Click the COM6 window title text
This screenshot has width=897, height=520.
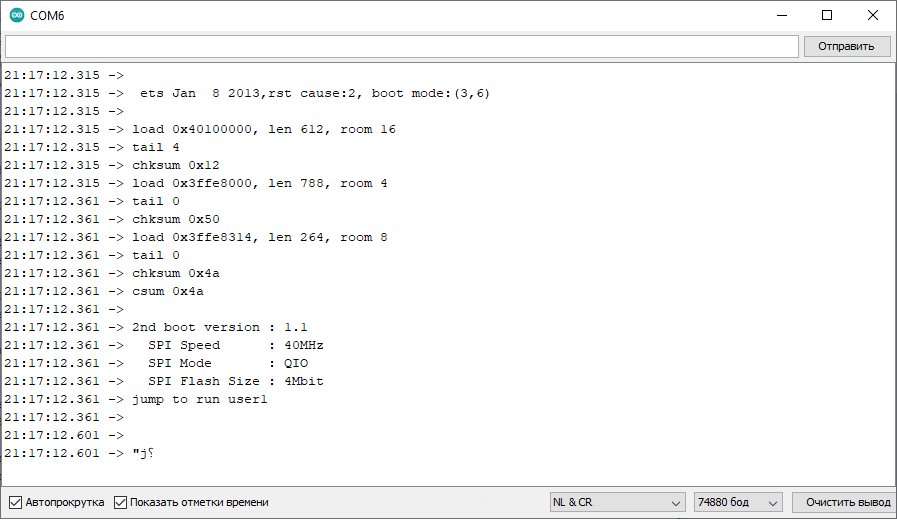pos(48,16)
